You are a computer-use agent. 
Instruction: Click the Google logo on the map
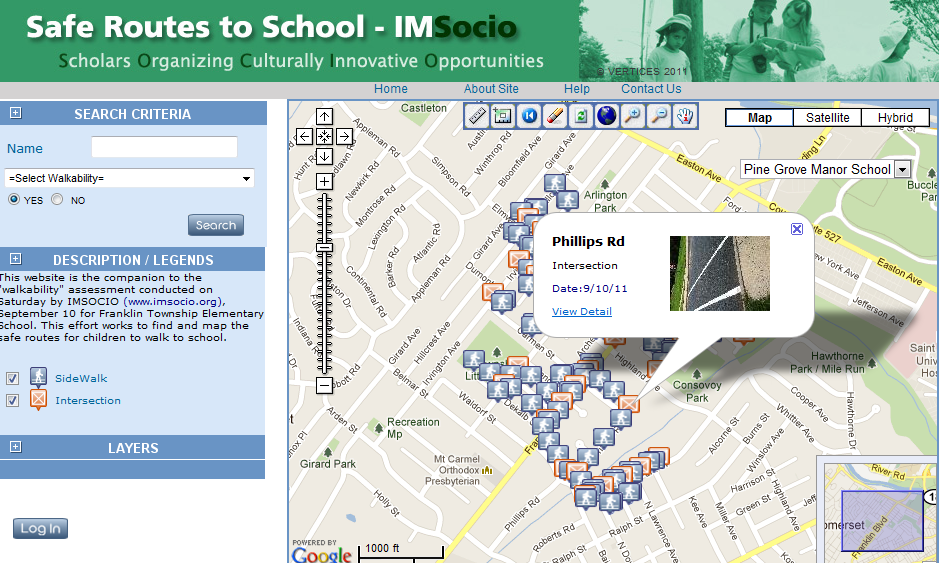click(x=322, y=555)
